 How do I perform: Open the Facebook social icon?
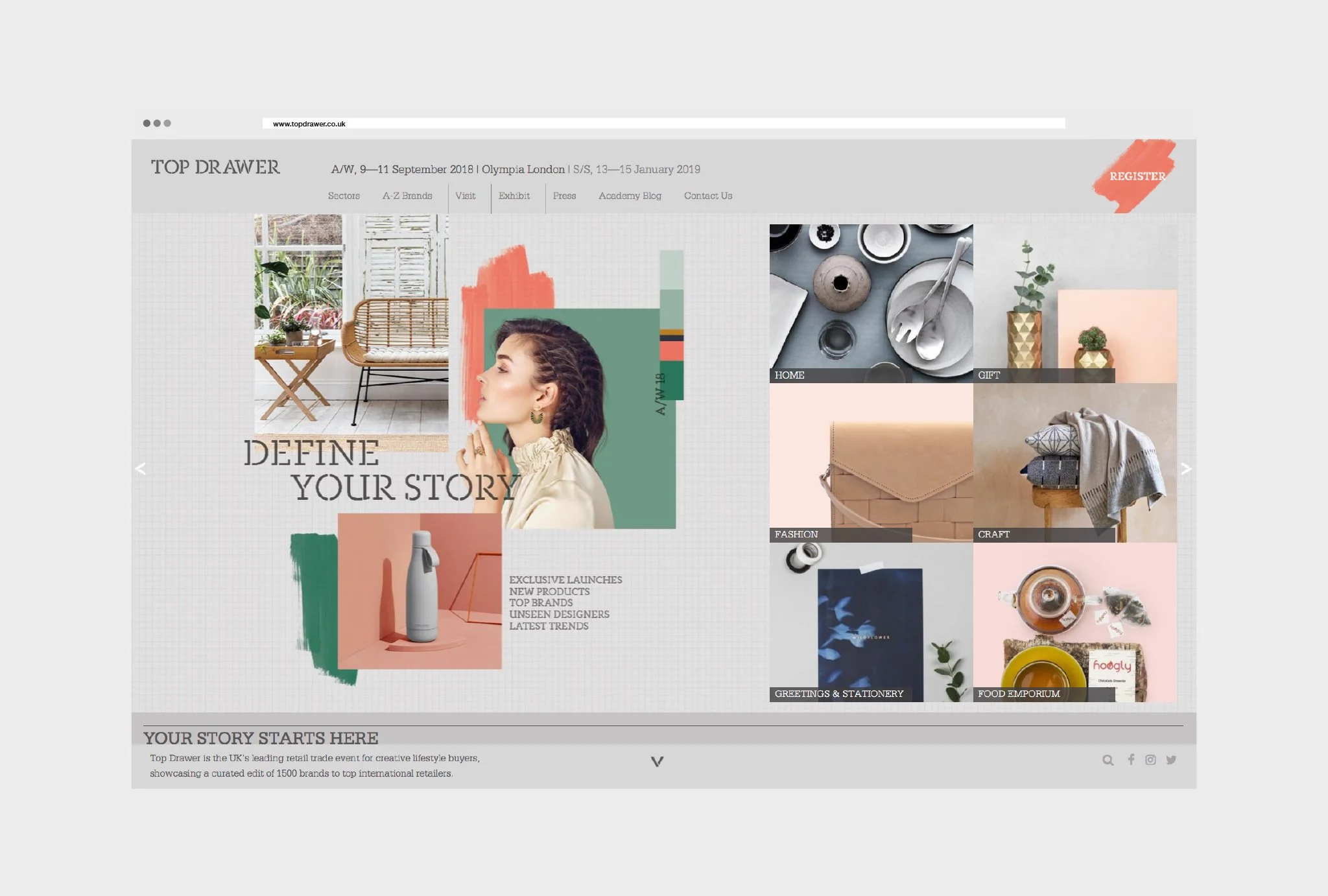tap(1131, 759)
